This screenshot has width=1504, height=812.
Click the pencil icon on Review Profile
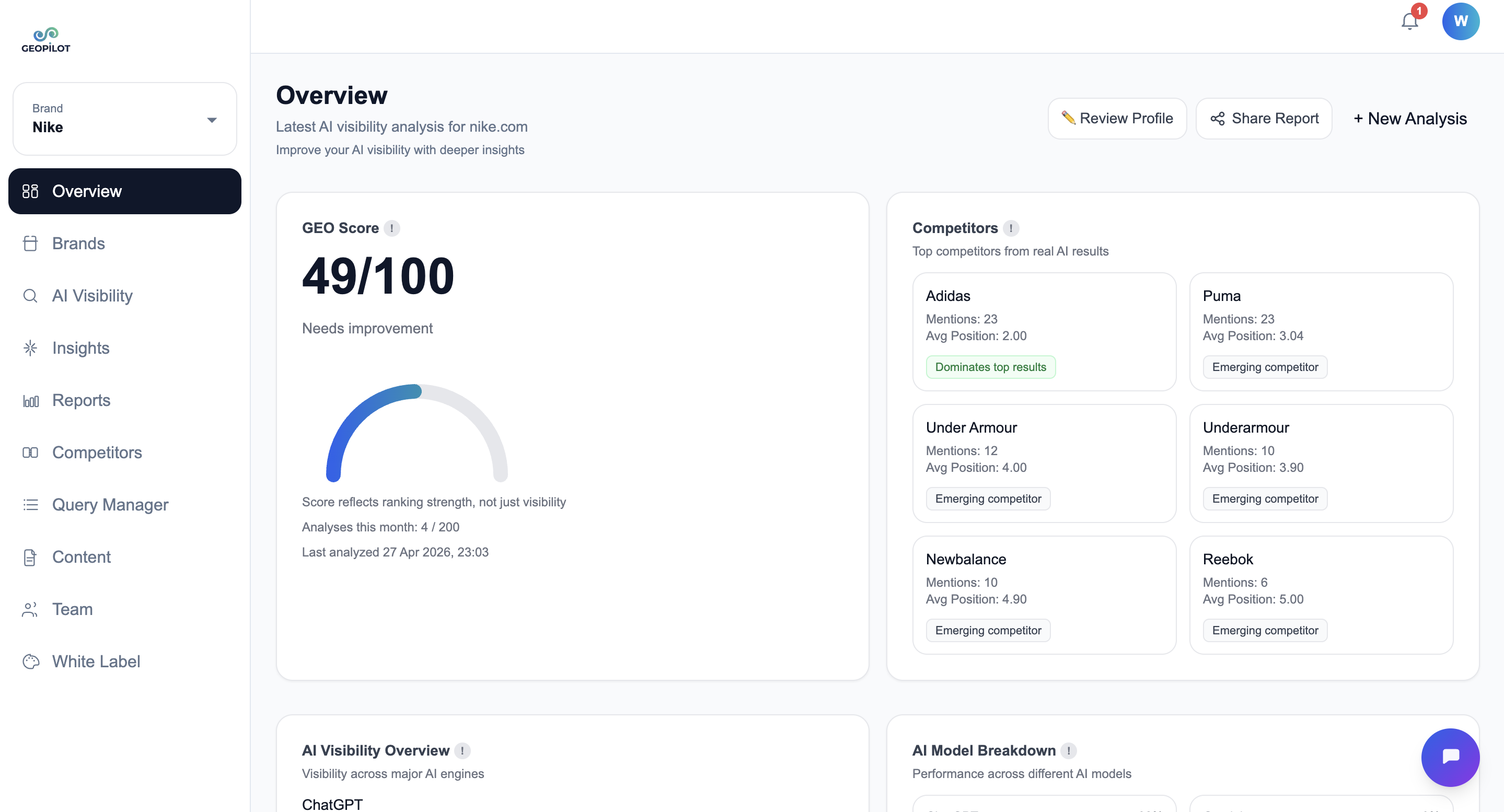(x=1068, y=118)
